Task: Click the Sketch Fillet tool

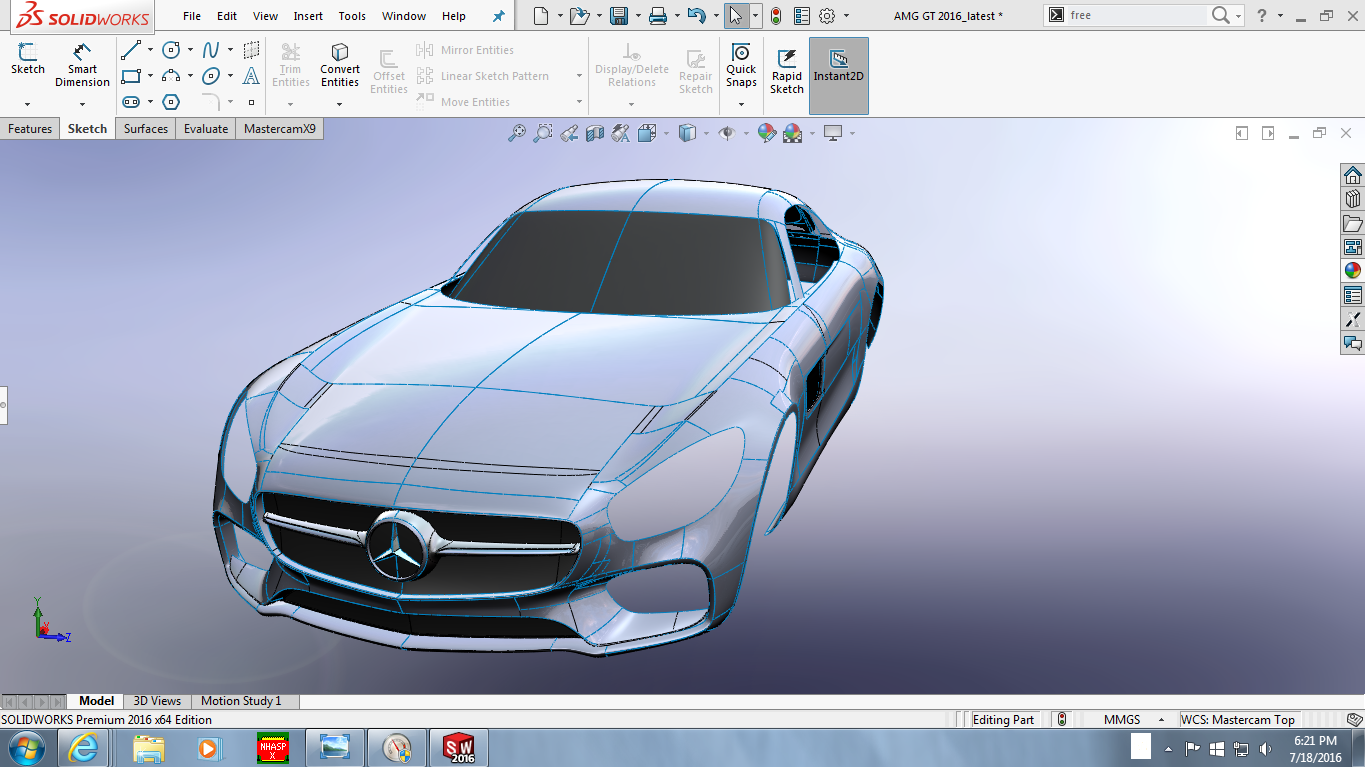Action: [x=211, y=102]
